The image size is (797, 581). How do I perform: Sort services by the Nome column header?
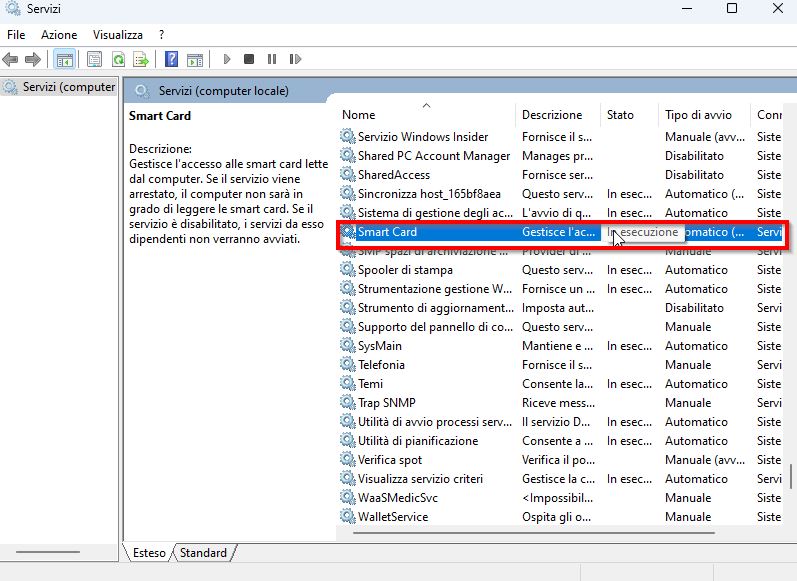[359, 115]
